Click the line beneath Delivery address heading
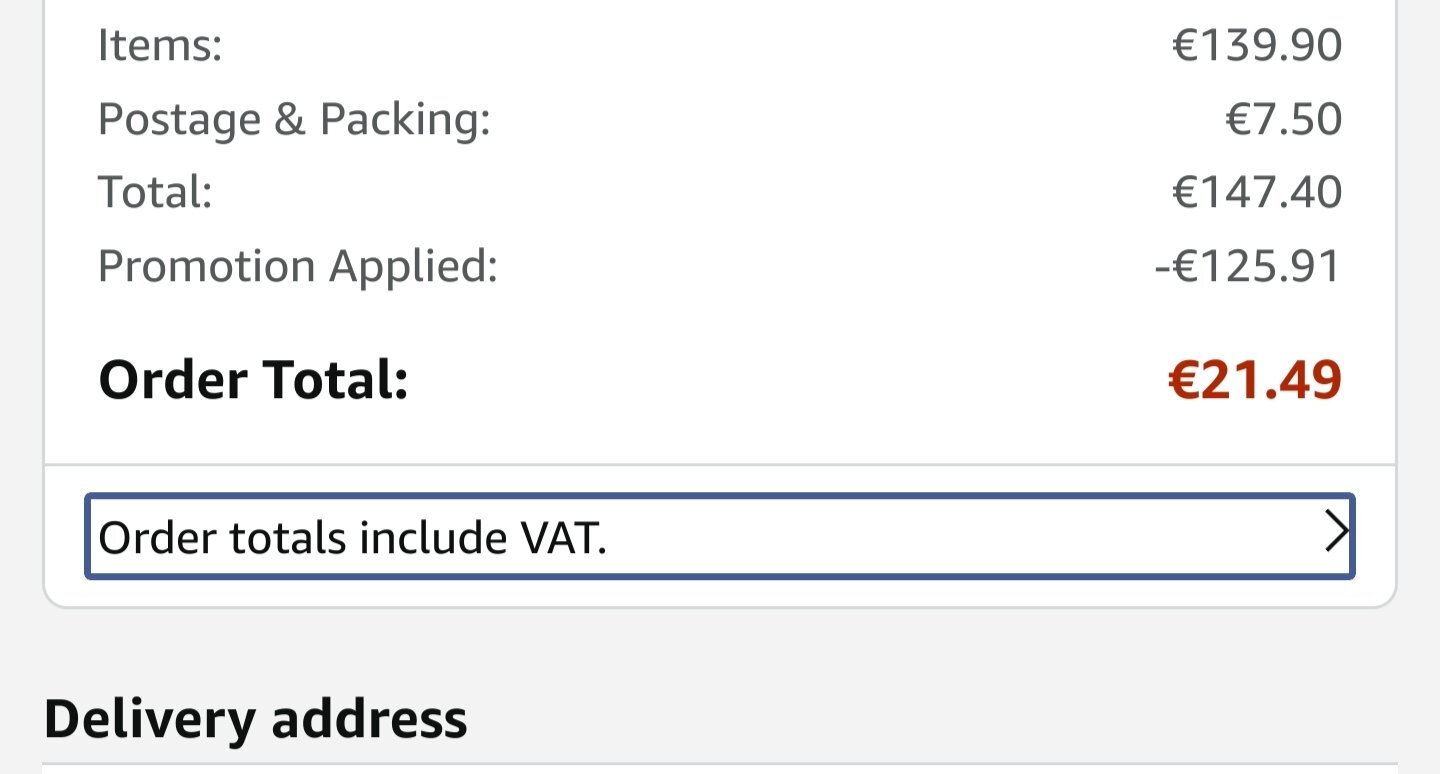The height and width of the screenshot is (774, 1440). tap(720, 765)
